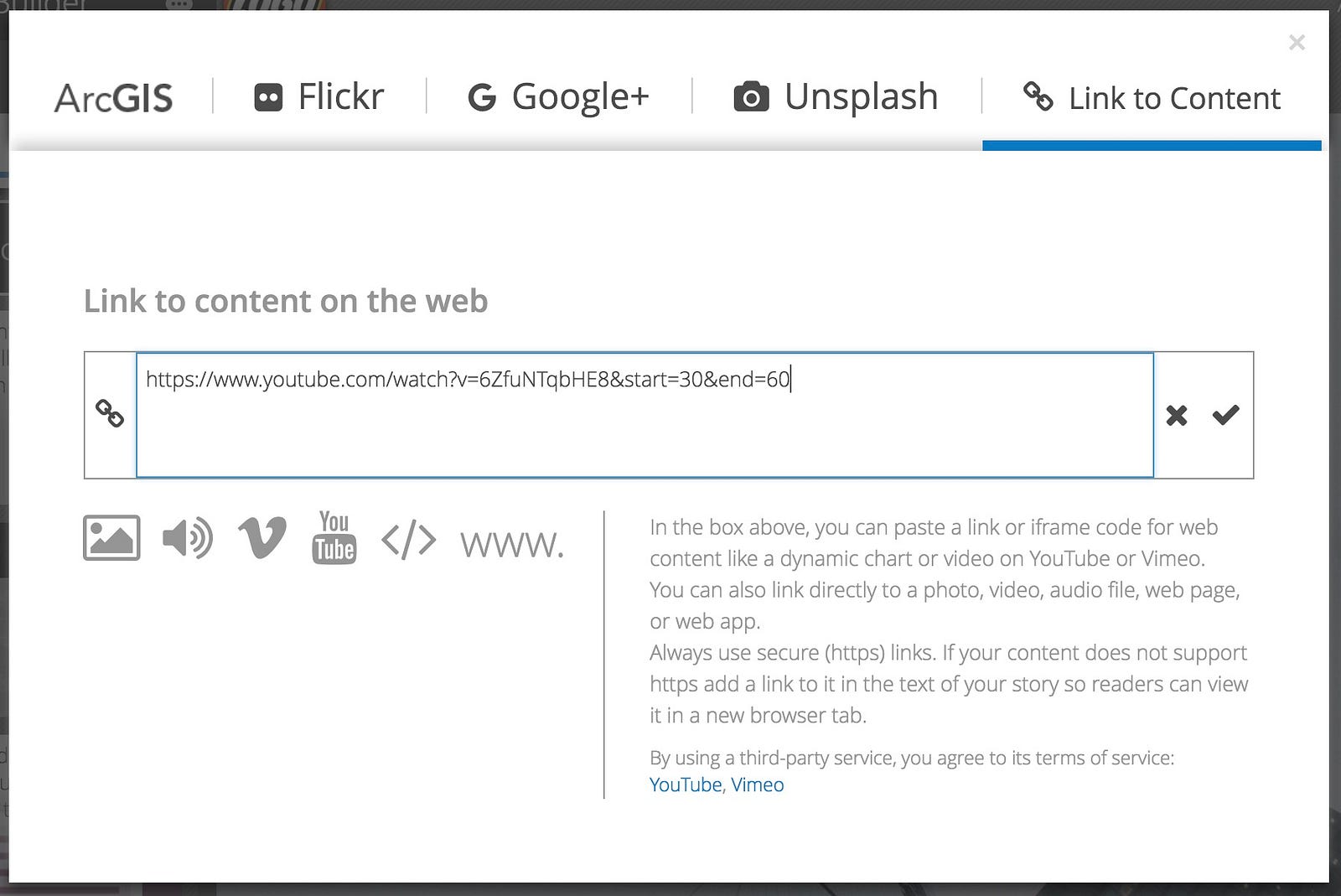Click the audio speaker icon

(188, 538)
